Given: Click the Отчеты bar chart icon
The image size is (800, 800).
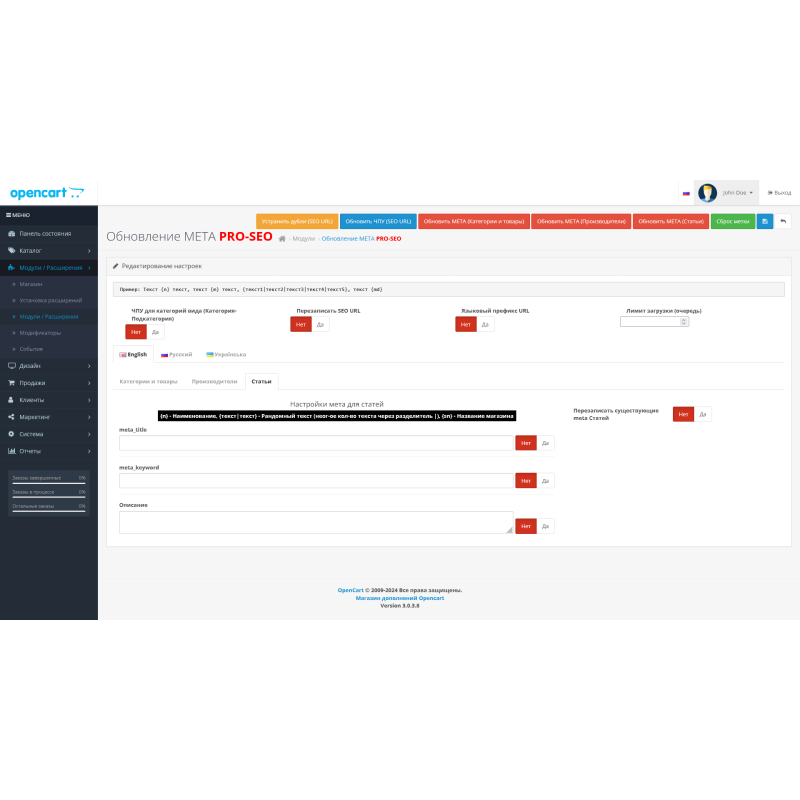Looking at the screenshot, I should click(11, 450).
